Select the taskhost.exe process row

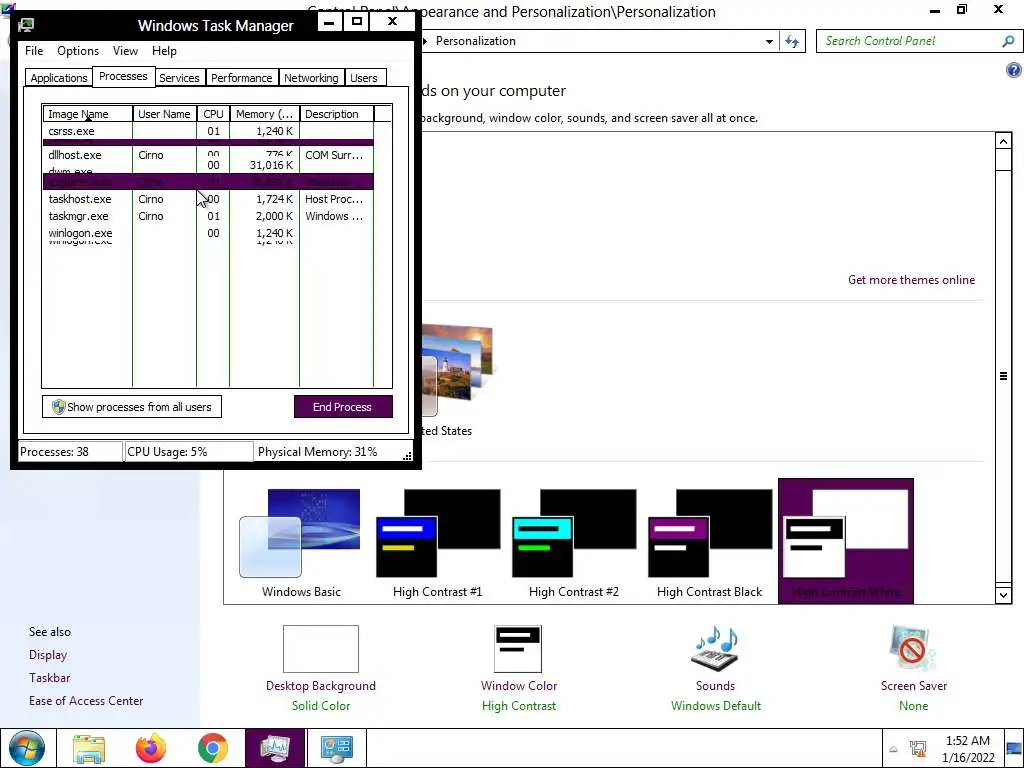208,199
